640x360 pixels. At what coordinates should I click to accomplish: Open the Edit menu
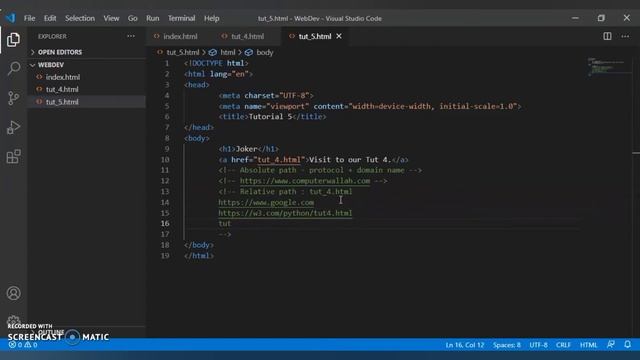point(50,18)
